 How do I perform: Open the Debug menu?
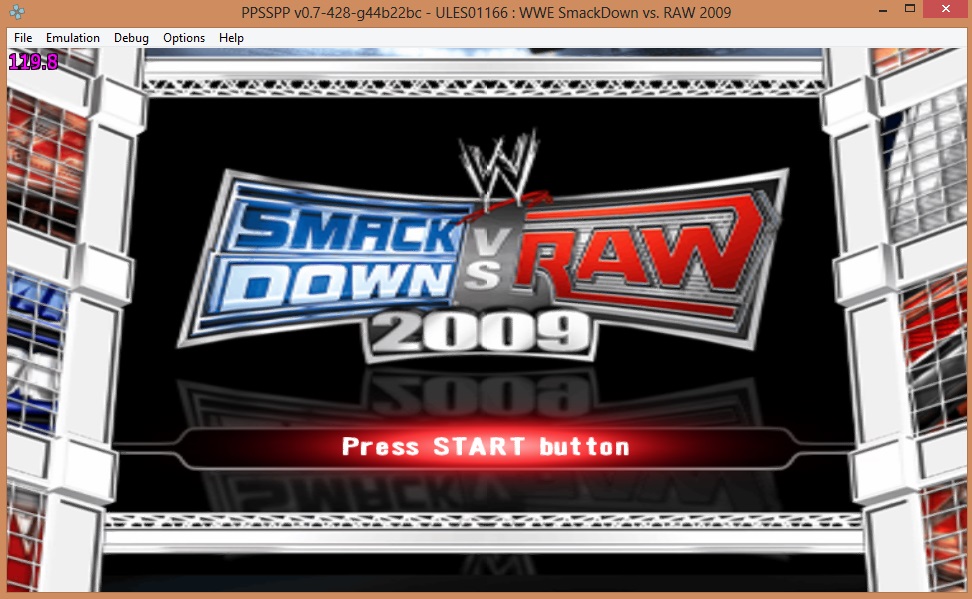click(x=131, y=38)
